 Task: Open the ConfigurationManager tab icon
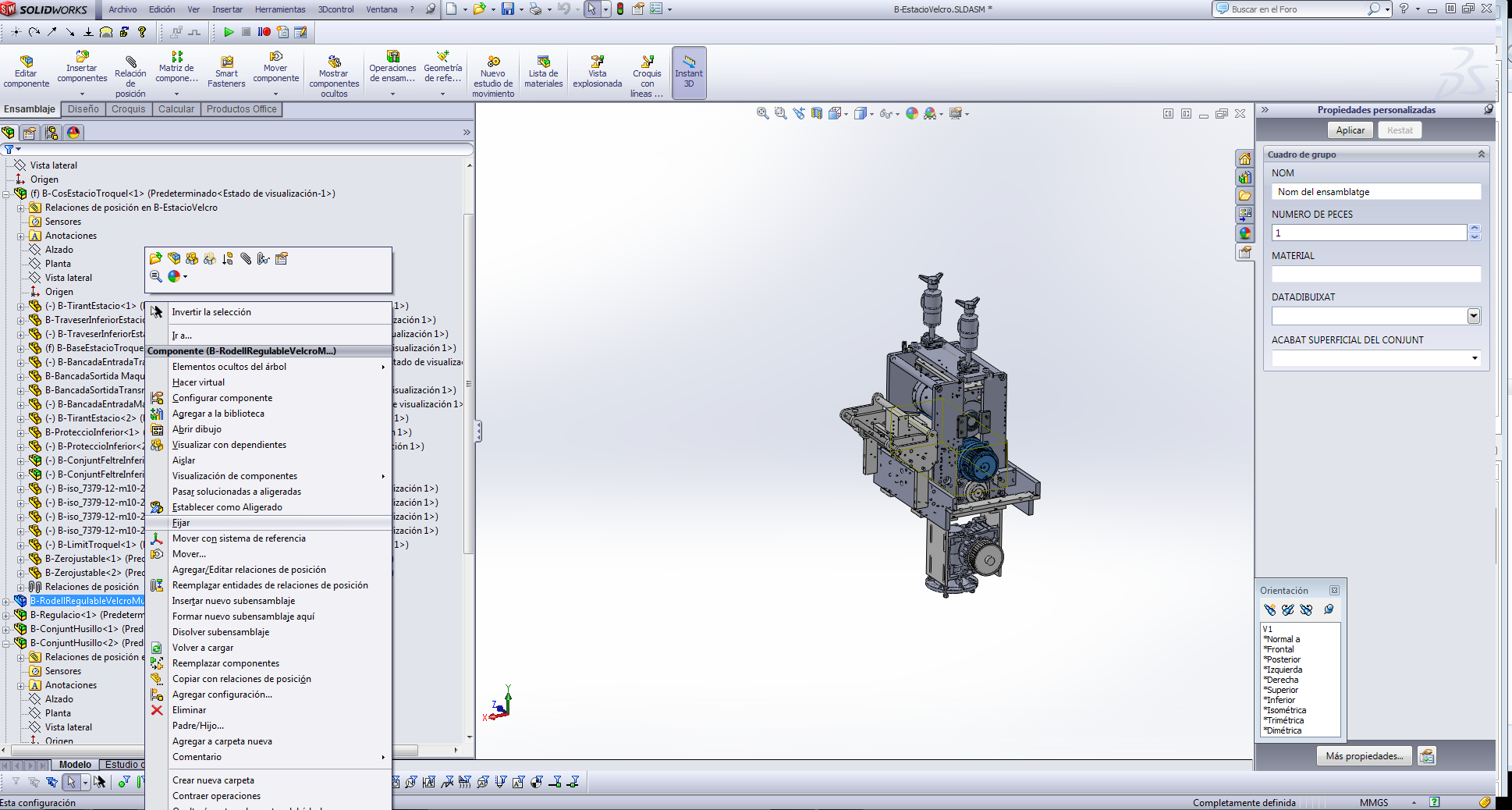tap(51, 132)
